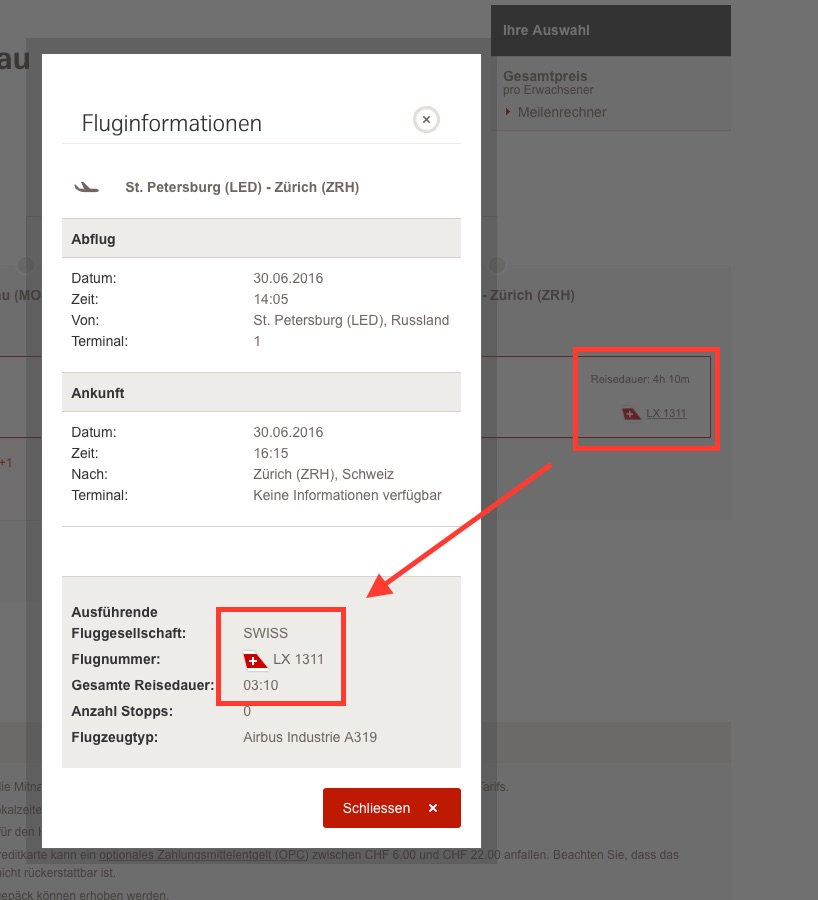Click the Flugzeugtyp label

[x=114, y=737]
